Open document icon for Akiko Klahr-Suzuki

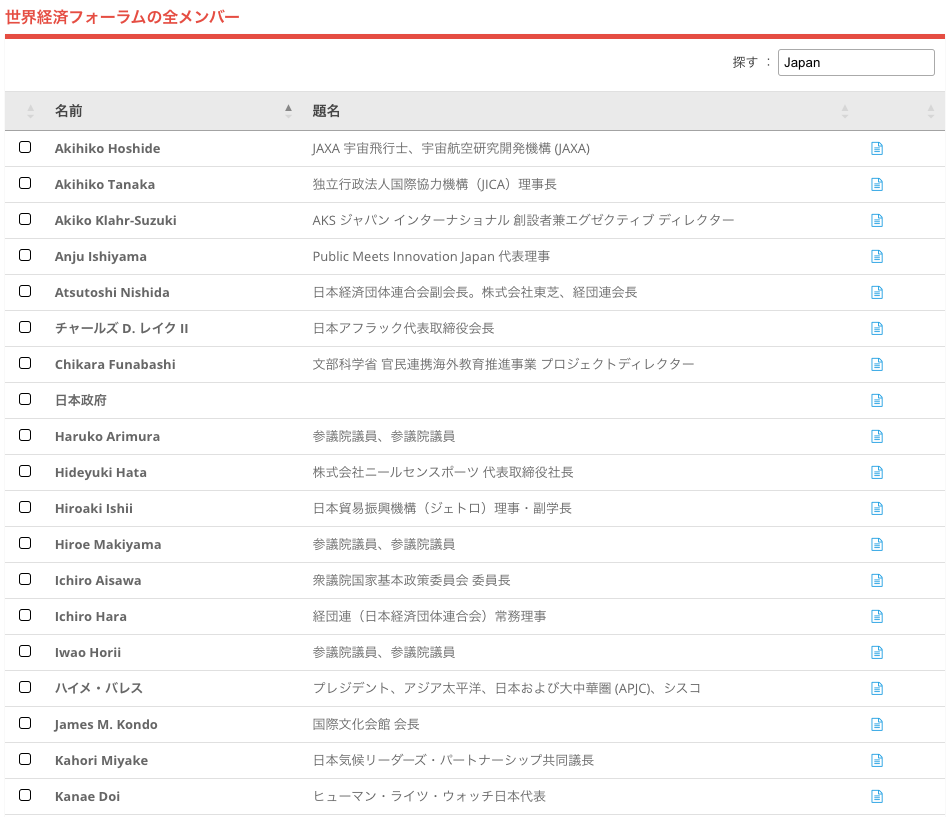pyautogui.click(x=877, y=221)
